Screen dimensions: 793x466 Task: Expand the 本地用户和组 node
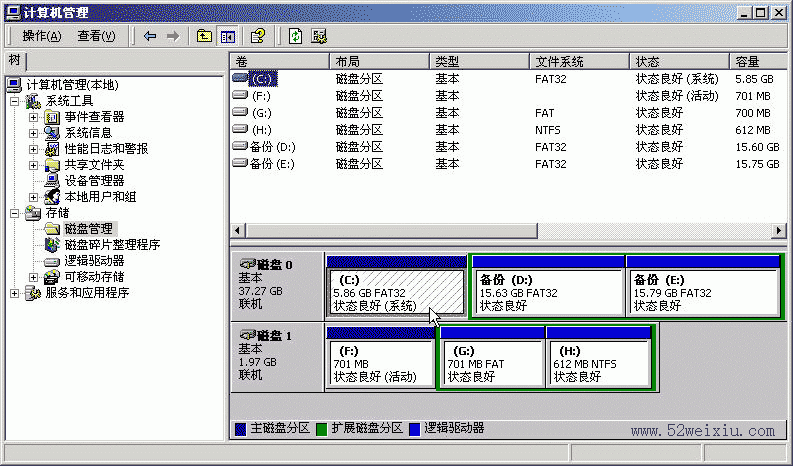(33, 197)
